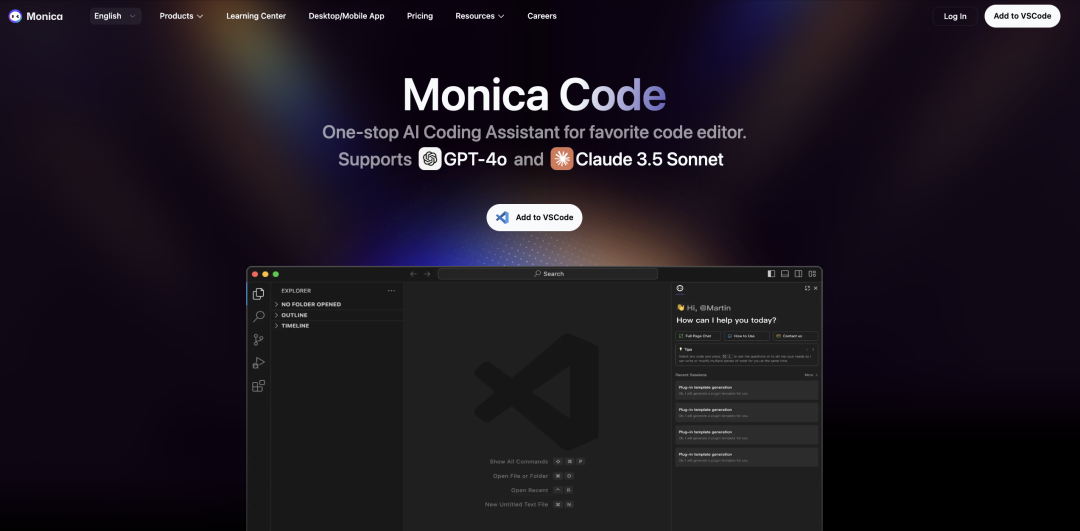Click the Open File or Folder text

(x=520, y=476)
